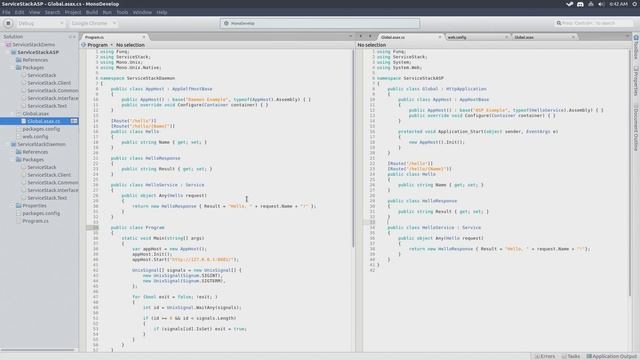640x360 pixels.
Task: Click the network icon in system tray
Action: (591, 4)
